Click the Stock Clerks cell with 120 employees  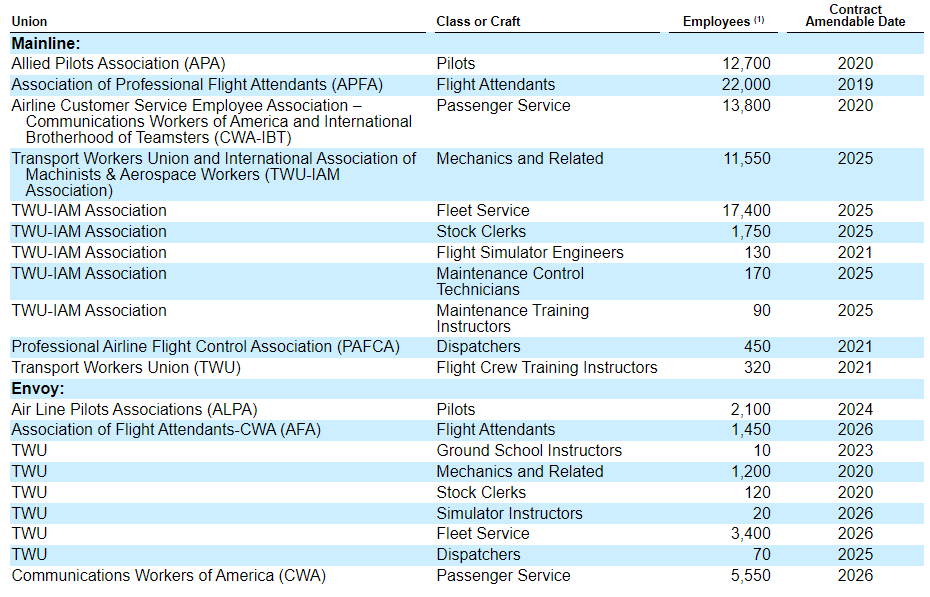point(481,493)
